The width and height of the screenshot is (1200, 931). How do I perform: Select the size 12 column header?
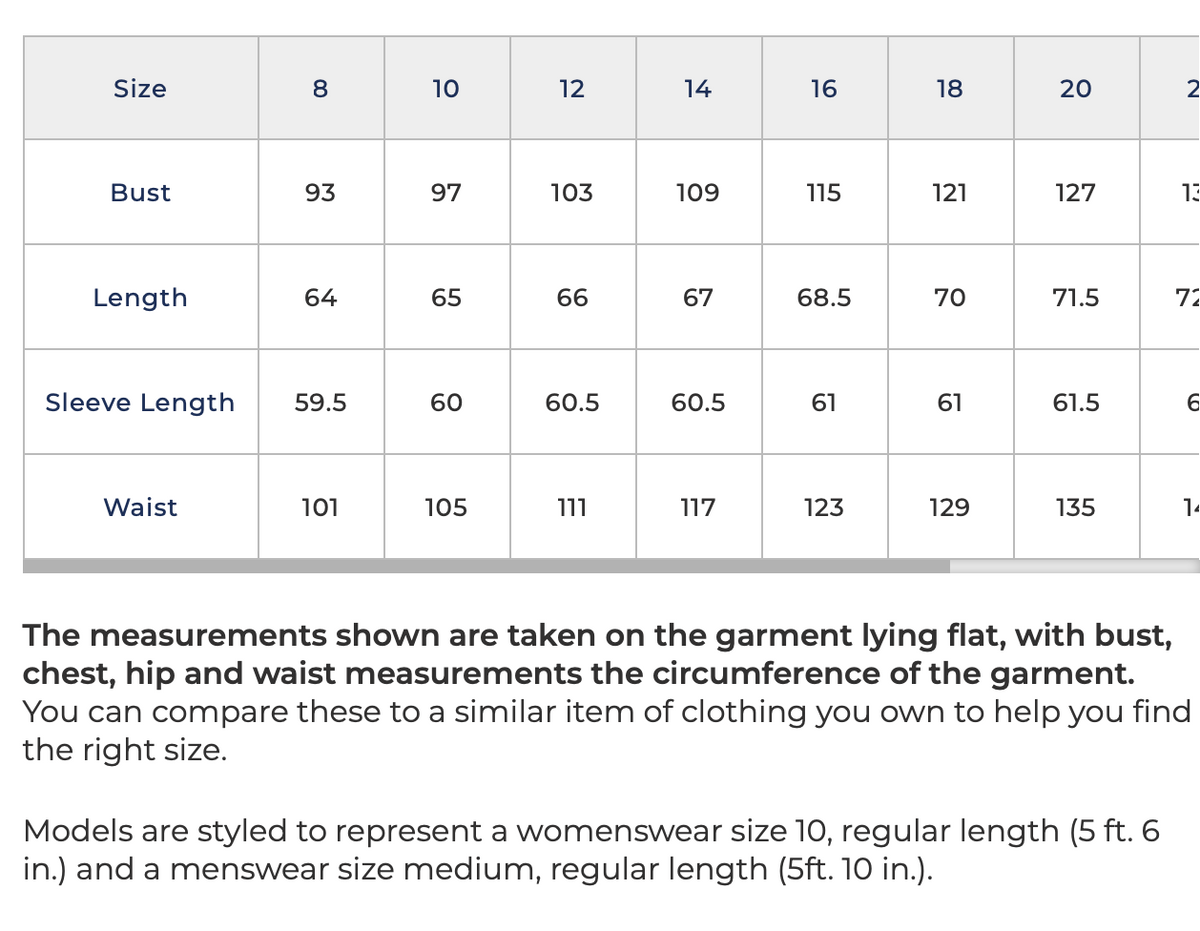pyautogui.click(x=573, y=88)
